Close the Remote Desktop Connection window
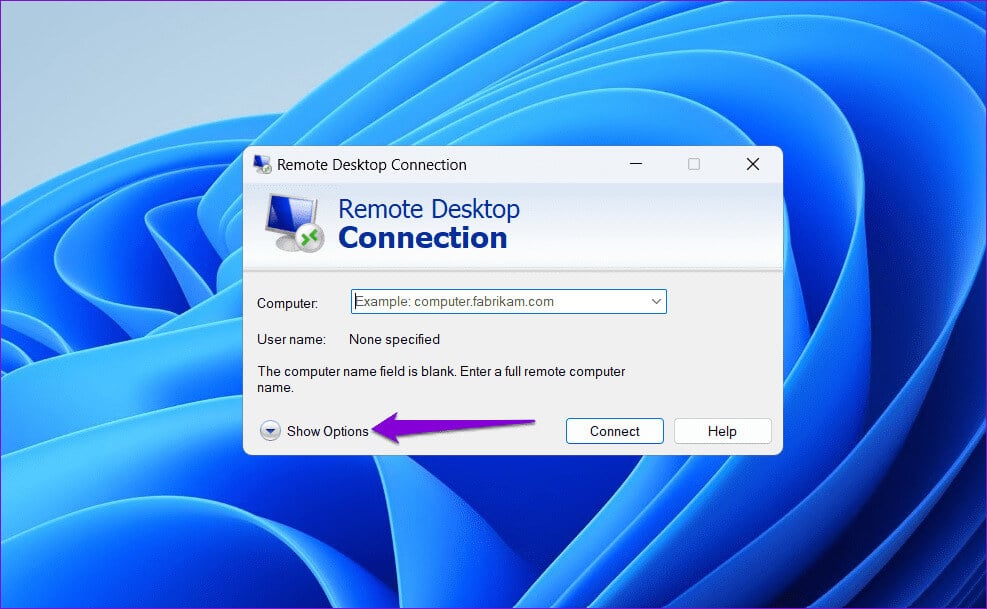This screenshot has height=609, width=987. coord(752,164)
